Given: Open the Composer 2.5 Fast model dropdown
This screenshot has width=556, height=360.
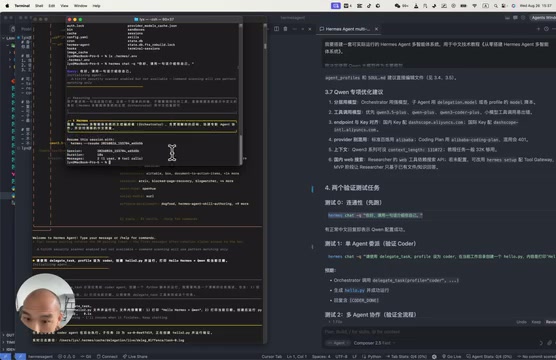Looking at the screenshot, I should (374, 343).
